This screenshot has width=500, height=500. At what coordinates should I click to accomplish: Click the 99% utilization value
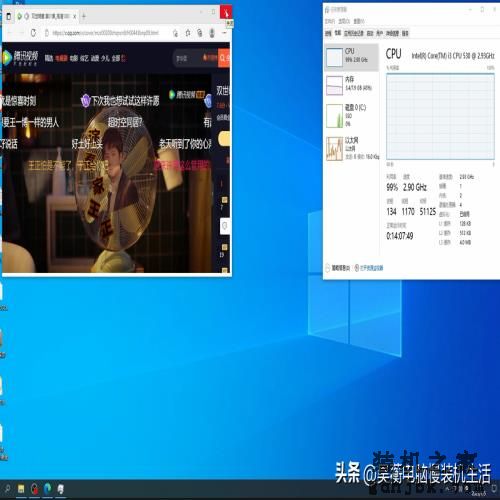click(392, 187)
